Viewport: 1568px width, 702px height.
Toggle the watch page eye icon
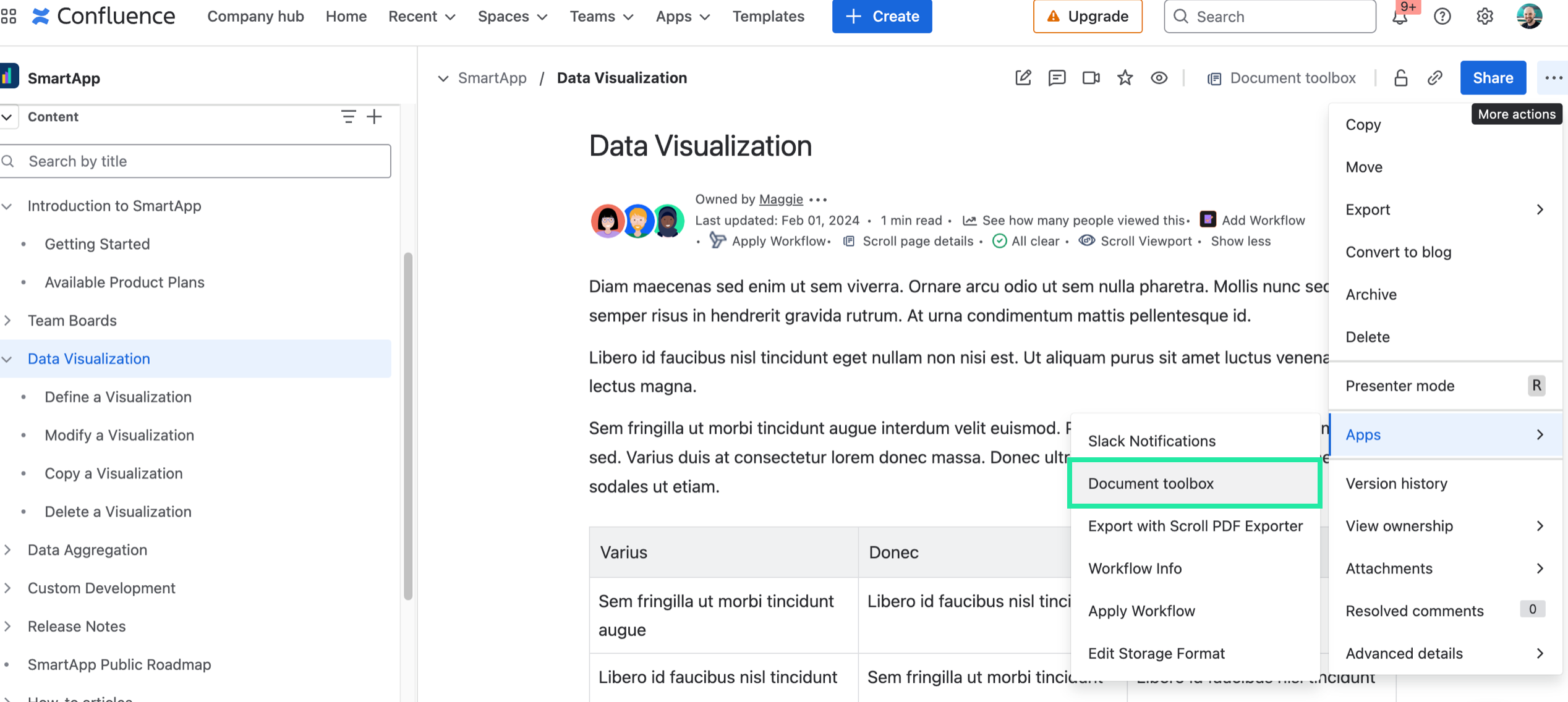click(1159, 78)
